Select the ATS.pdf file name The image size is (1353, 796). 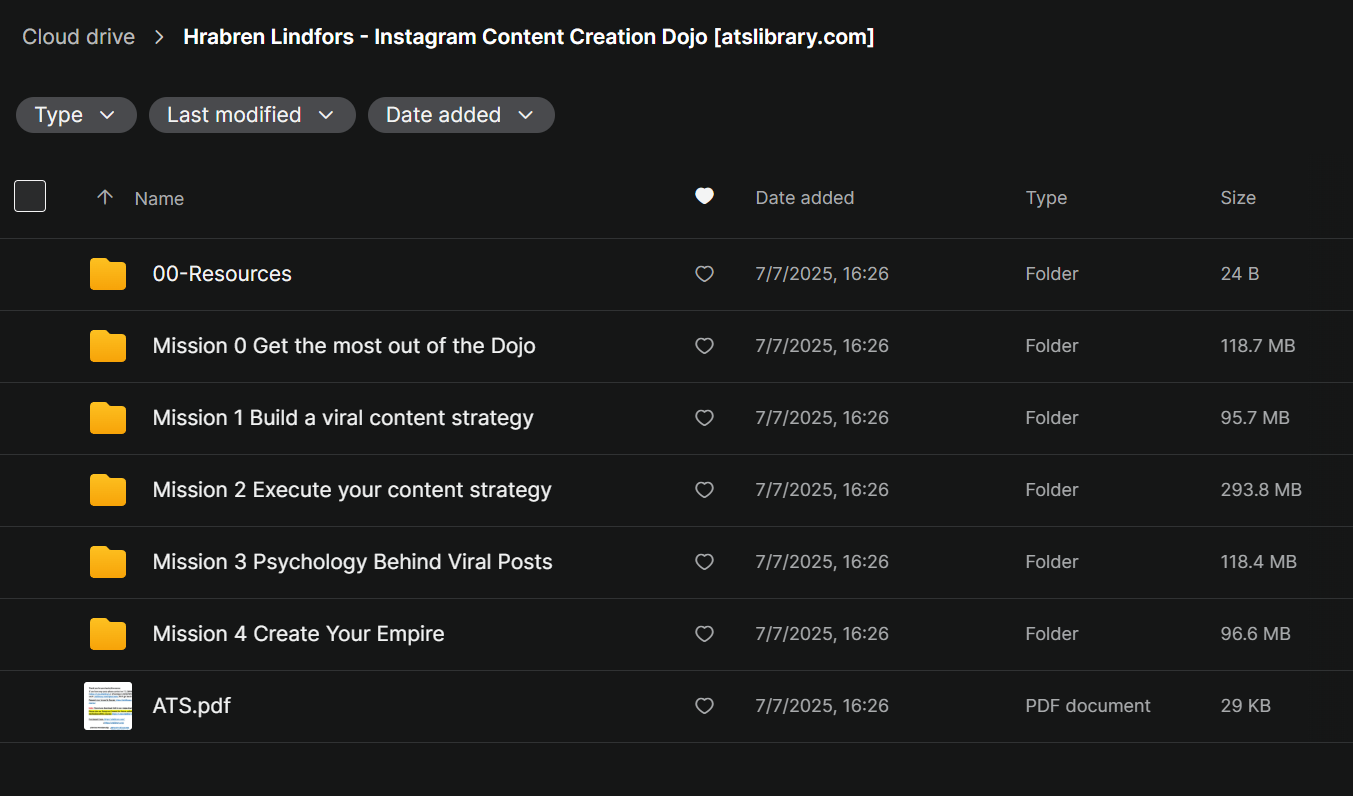point(192,706)
